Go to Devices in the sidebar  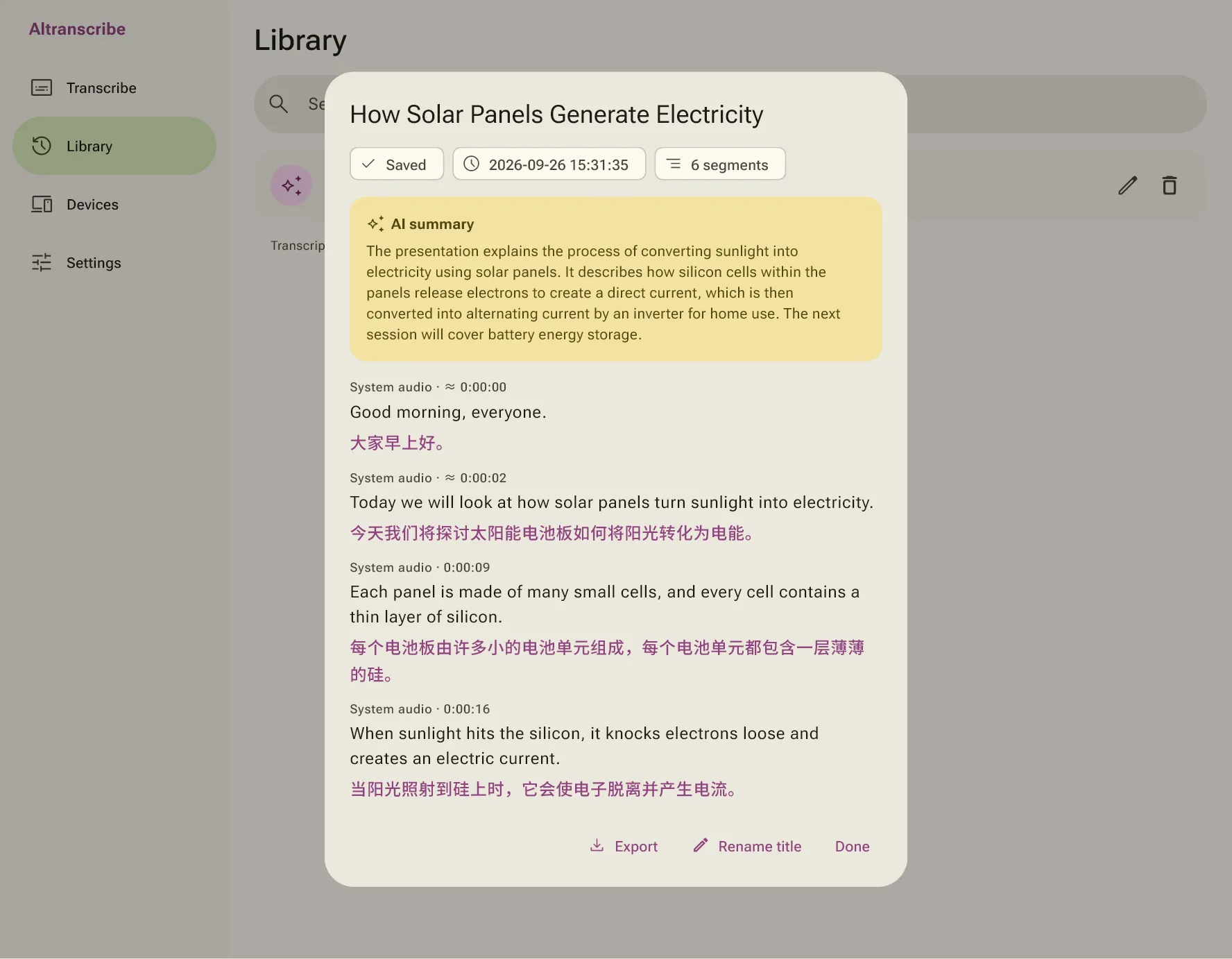pos(114,204)
